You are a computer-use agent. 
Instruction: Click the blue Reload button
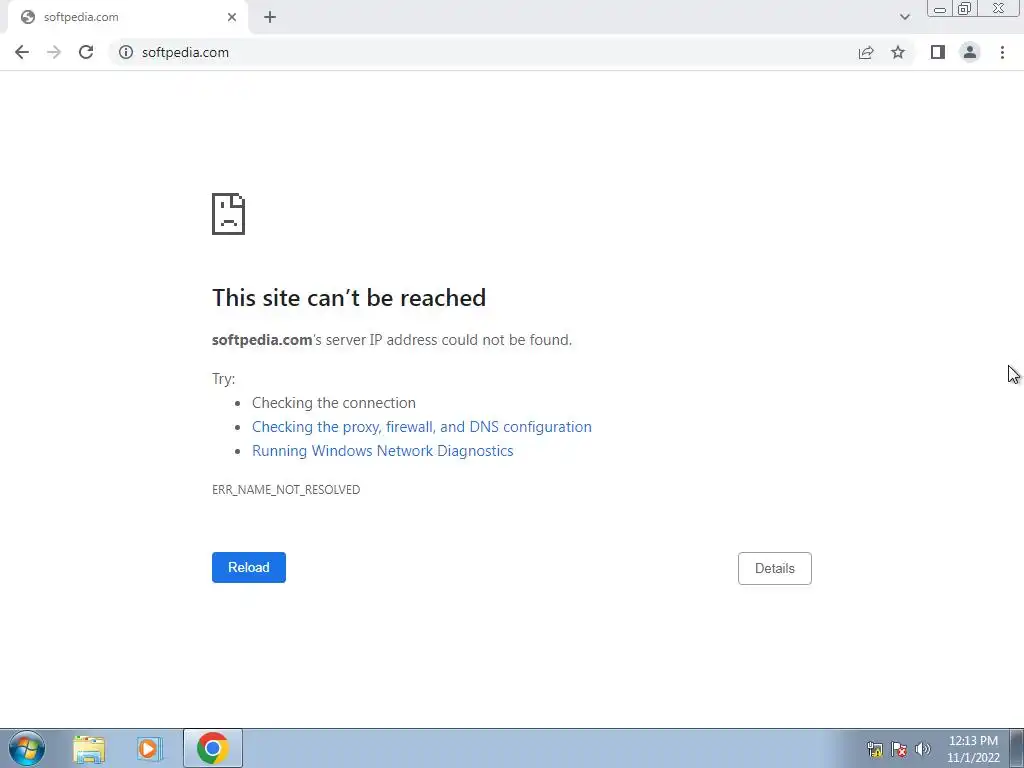point(249,568)
